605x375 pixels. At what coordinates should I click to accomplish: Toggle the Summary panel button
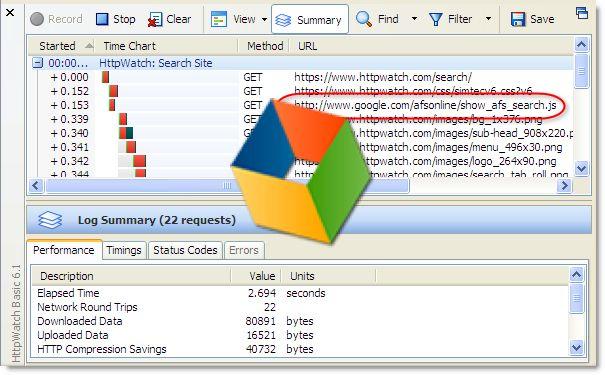point(310,19)
